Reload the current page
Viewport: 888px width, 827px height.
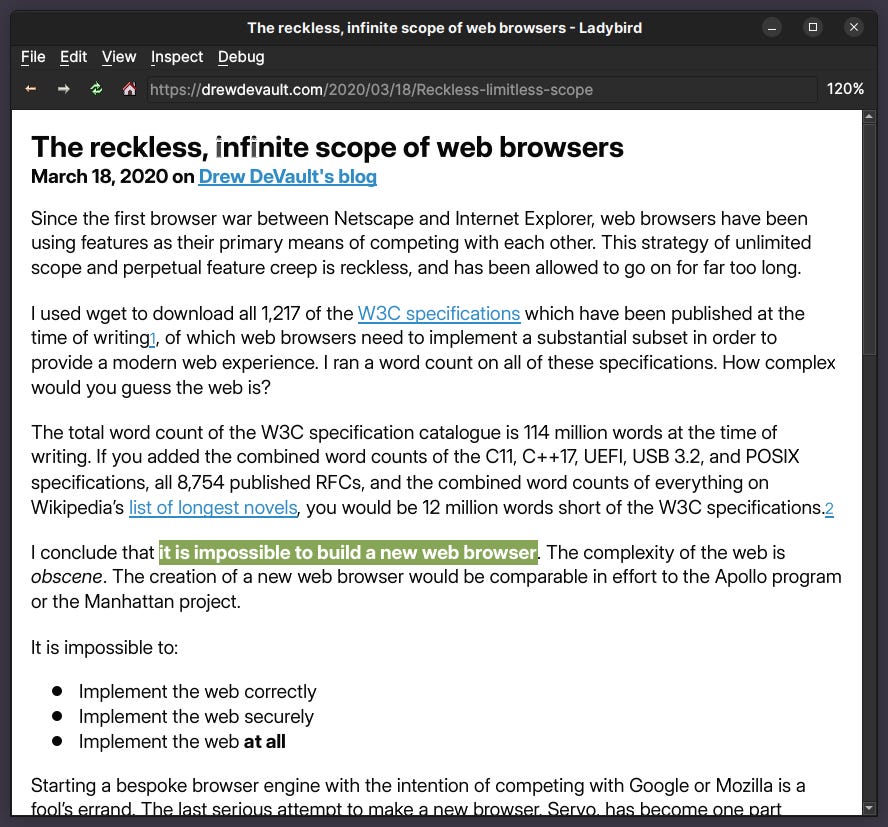pos(96,89)
